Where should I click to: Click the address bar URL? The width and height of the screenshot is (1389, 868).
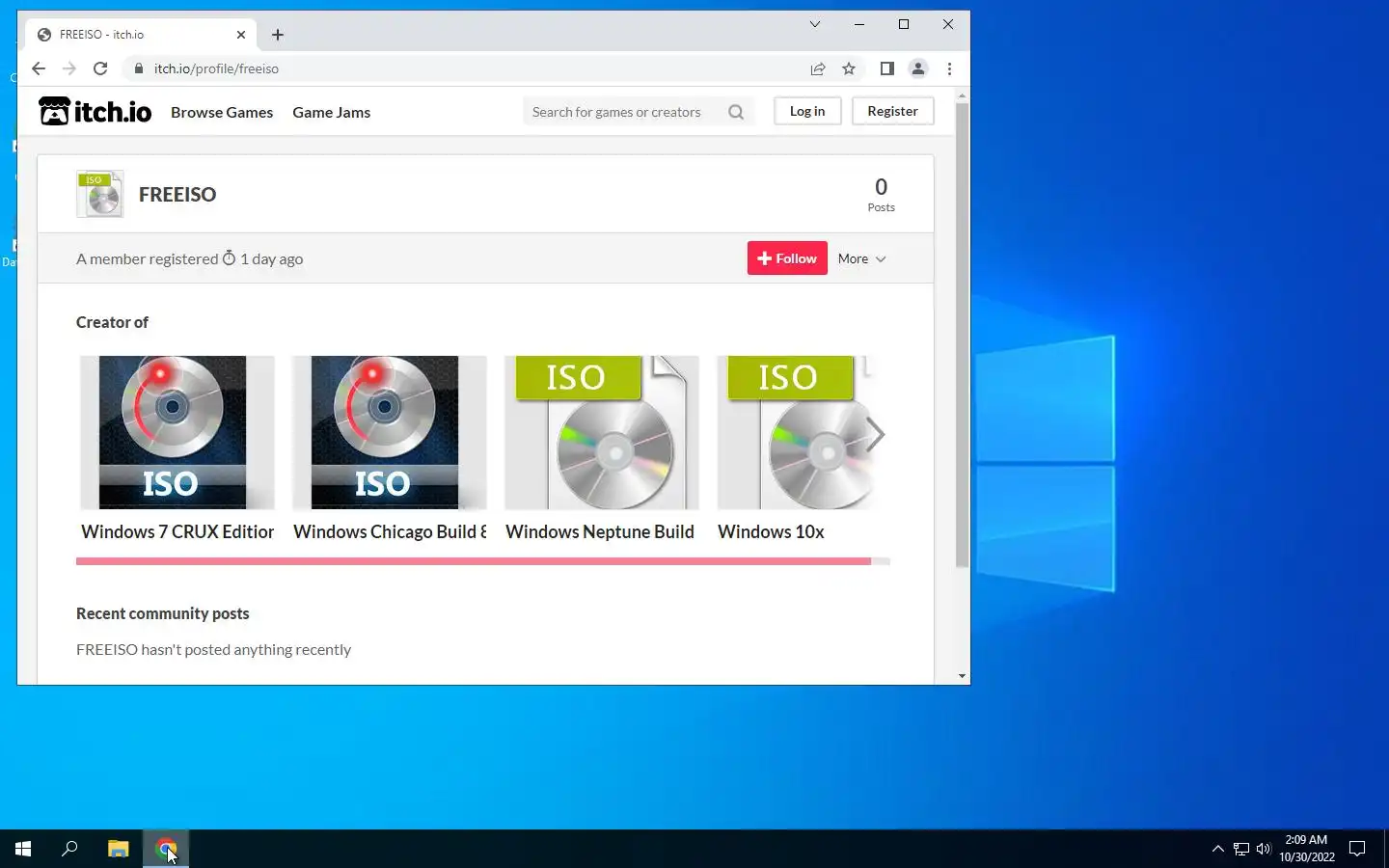click(216, 68)
